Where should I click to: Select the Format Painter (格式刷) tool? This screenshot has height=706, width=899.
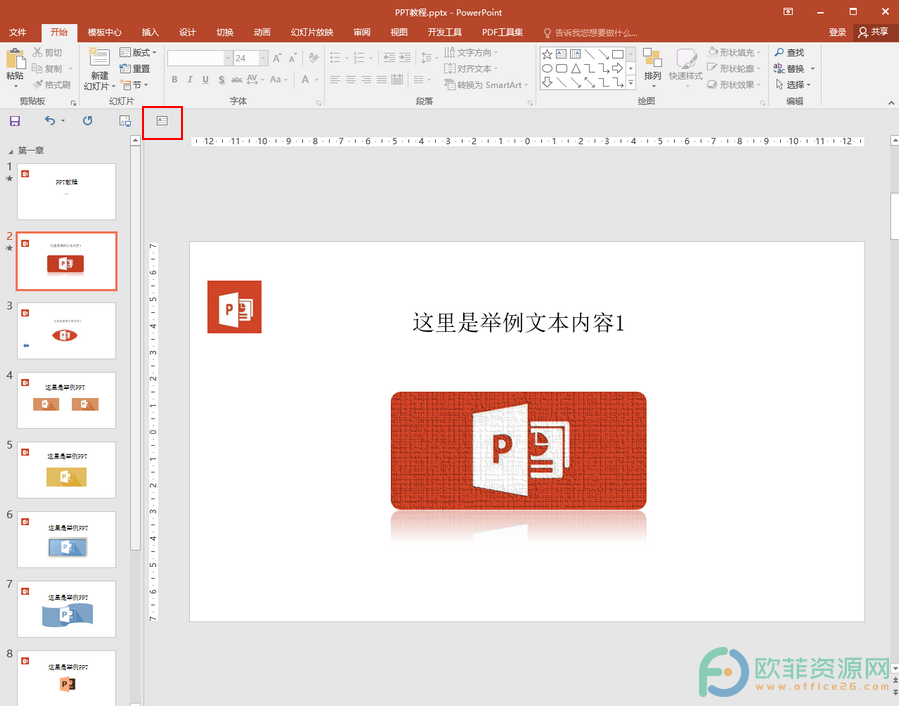tap(52, 85)
